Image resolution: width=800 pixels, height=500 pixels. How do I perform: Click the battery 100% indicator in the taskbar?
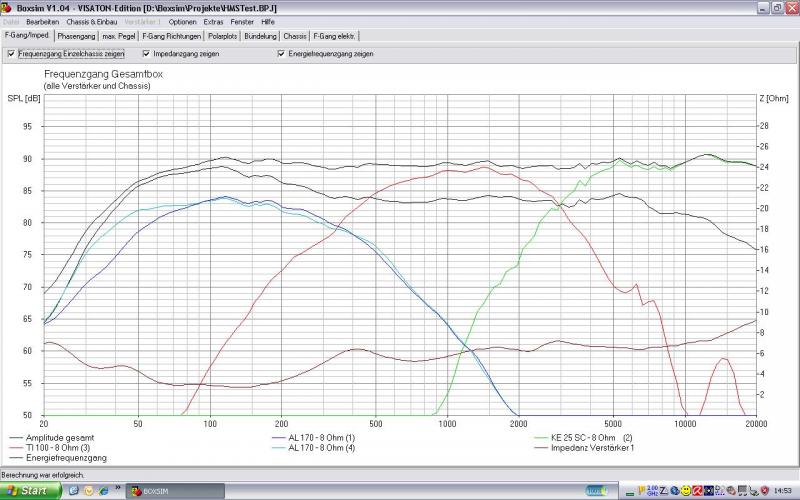point(597,491)
